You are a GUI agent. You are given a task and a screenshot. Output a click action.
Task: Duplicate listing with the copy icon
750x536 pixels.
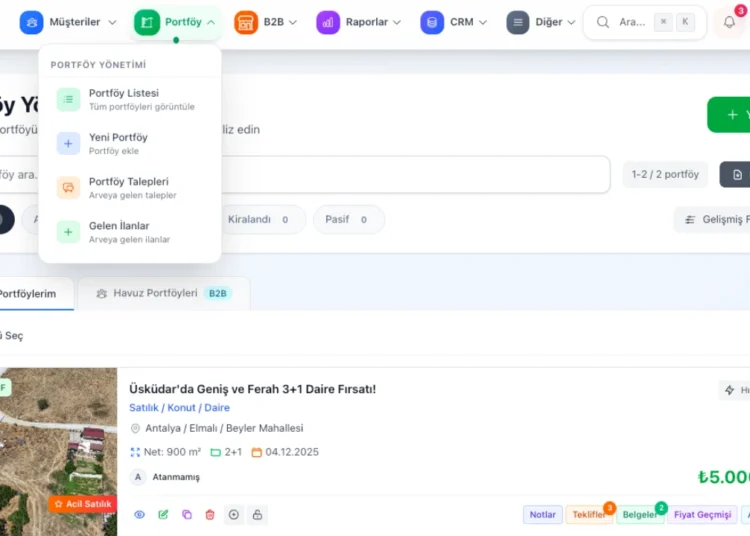pyautogui.click(x=187, y=515)
